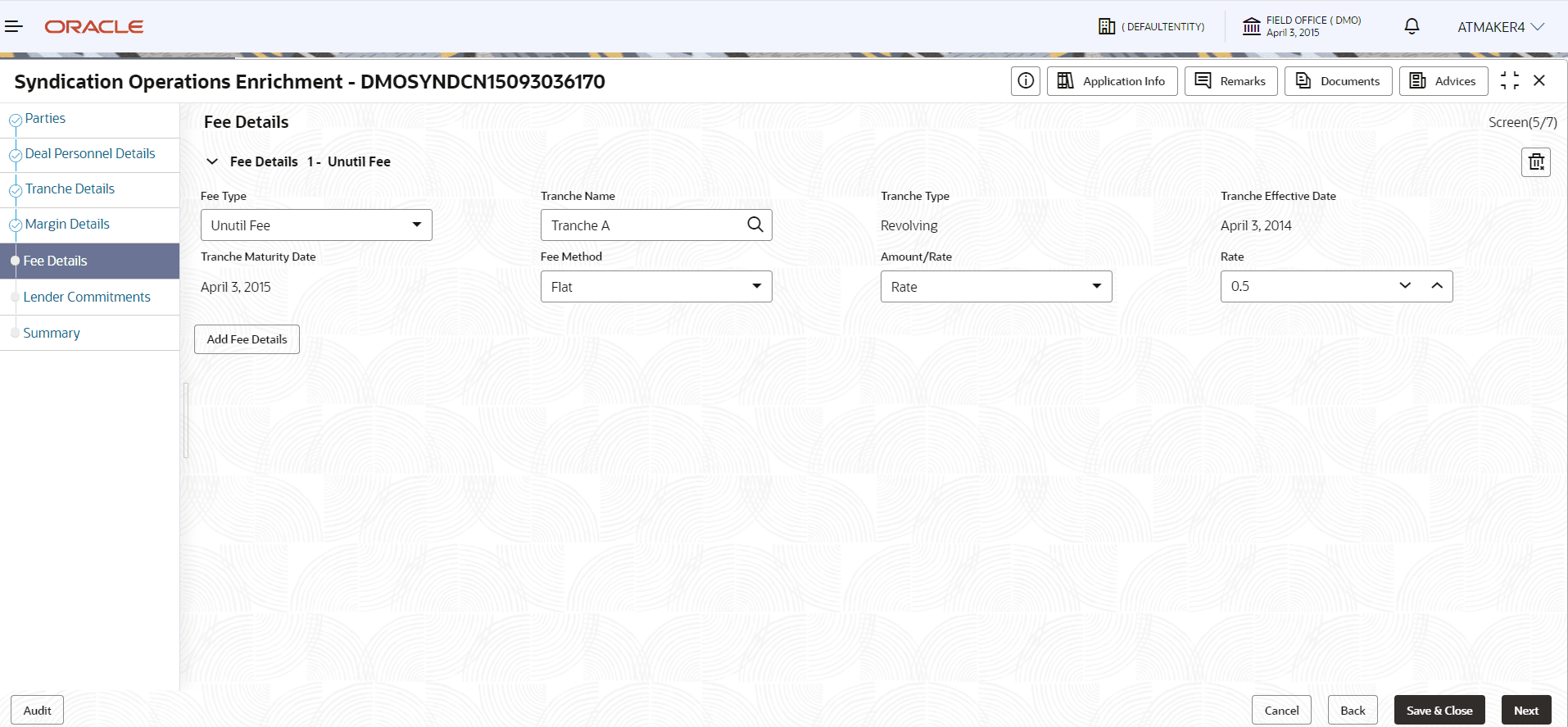Screen dimensions: 1568x727
Task: Click the Fee Details page heading
Action: click(x=246, y=122)
